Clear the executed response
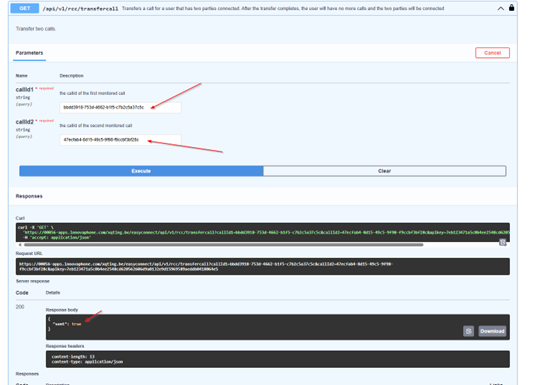This screenshot has width=545, height=385. (384, 171)
